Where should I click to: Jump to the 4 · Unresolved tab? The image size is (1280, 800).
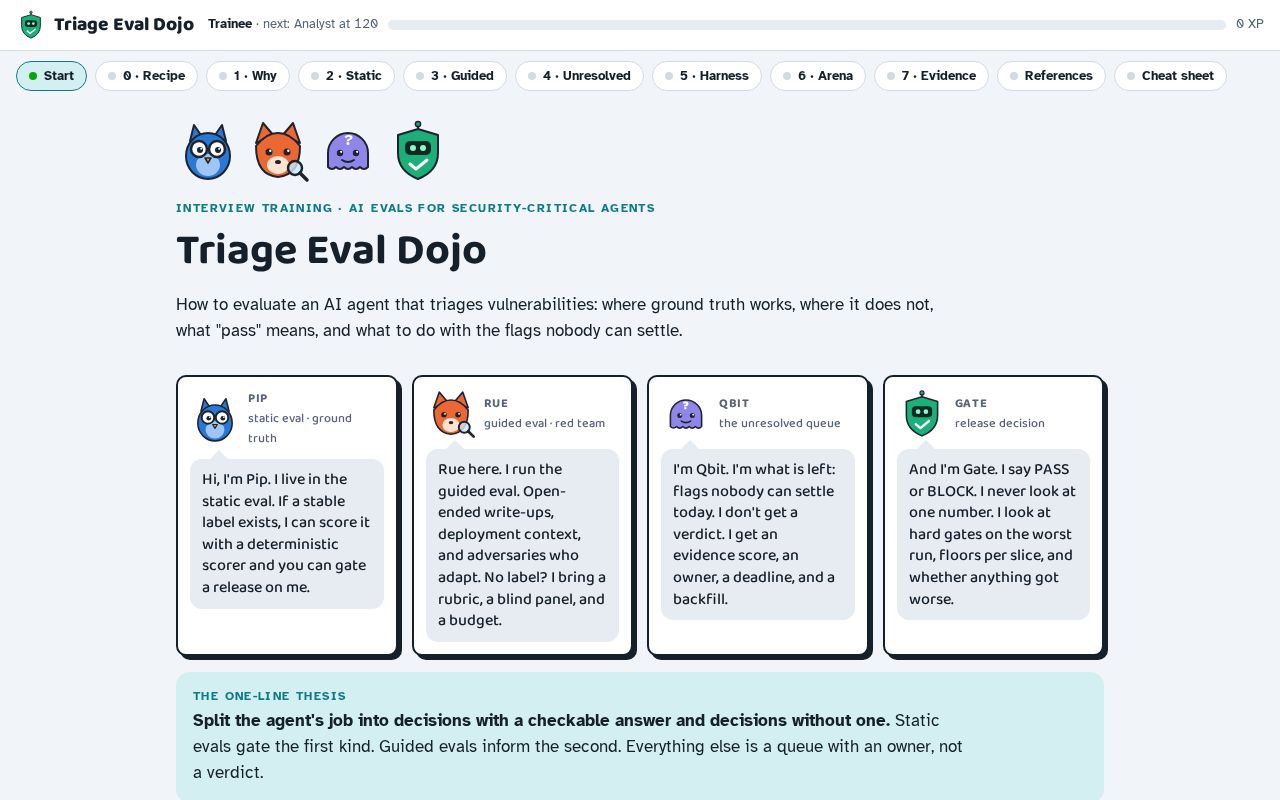click(x=579, y=76)
